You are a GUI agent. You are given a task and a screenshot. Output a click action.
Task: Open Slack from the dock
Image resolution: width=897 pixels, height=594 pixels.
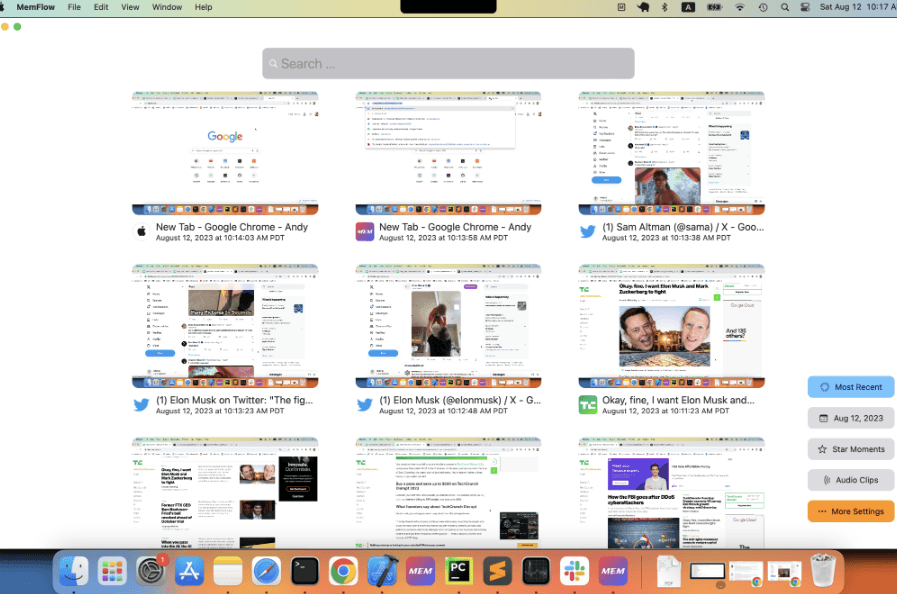click(x=574, y=571)
